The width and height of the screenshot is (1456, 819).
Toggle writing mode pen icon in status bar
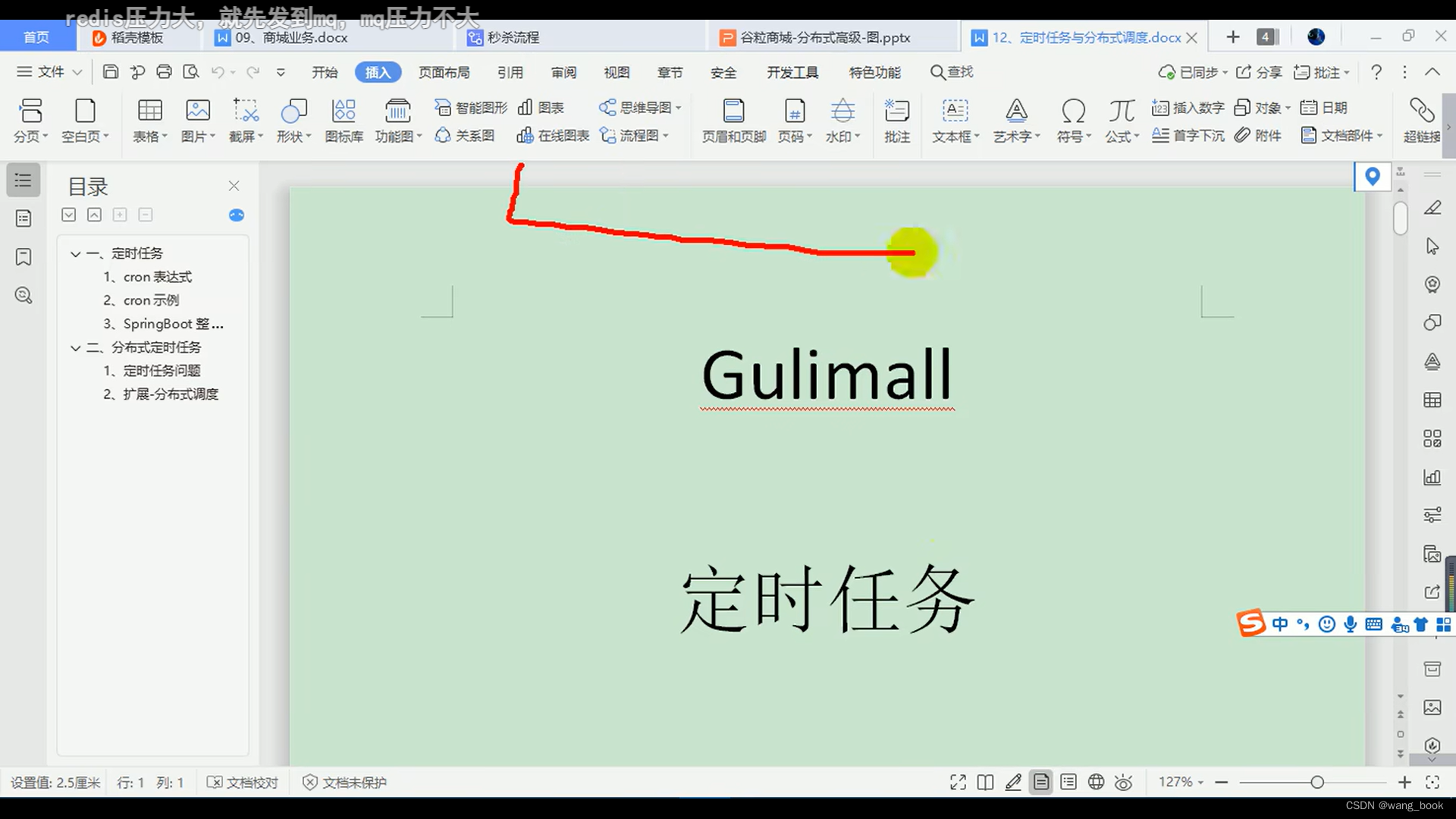coord(1013,783)
